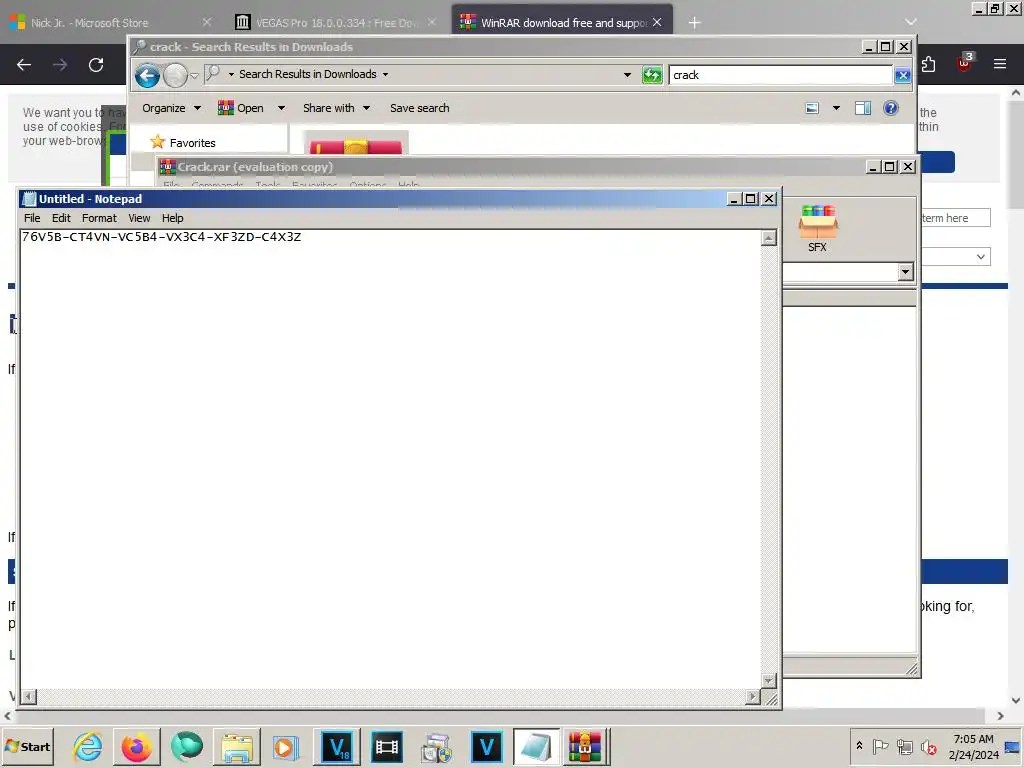Click the Notepad taskbar icon

point(536,746)
